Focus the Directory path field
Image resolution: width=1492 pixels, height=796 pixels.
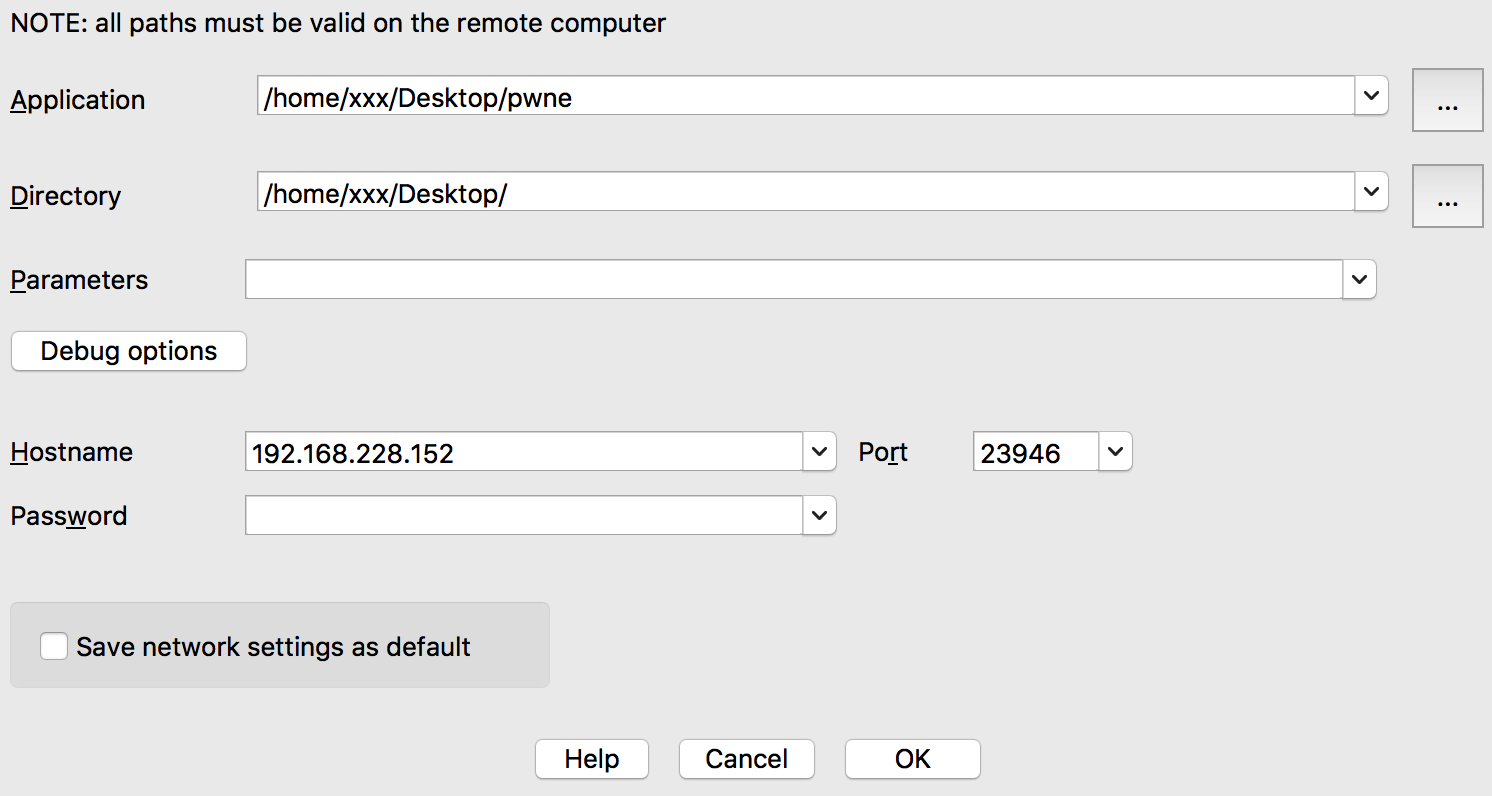[x=806, y=192]
